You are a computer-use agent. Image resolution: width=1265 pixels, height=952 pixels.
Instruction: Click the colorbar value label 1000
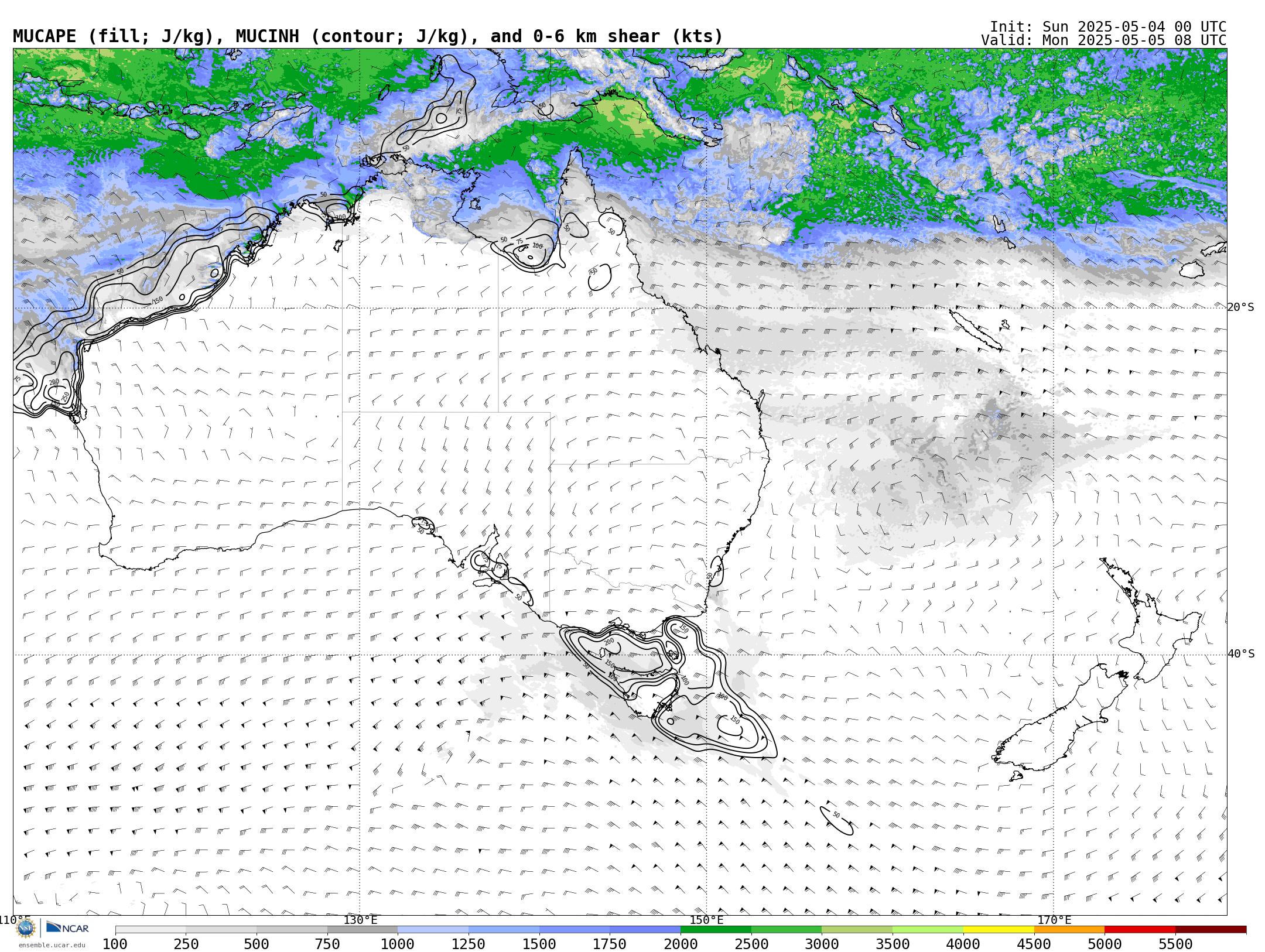pos(398,944)
